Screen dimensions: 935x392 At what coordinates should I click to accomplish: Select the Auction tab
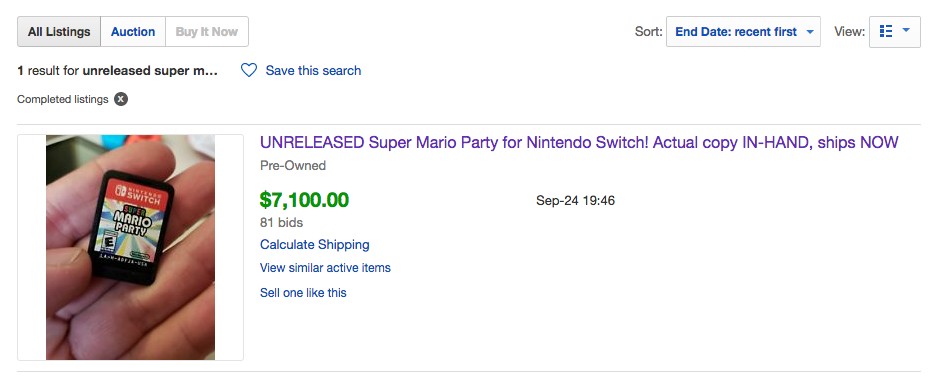[x=133, y=32]
